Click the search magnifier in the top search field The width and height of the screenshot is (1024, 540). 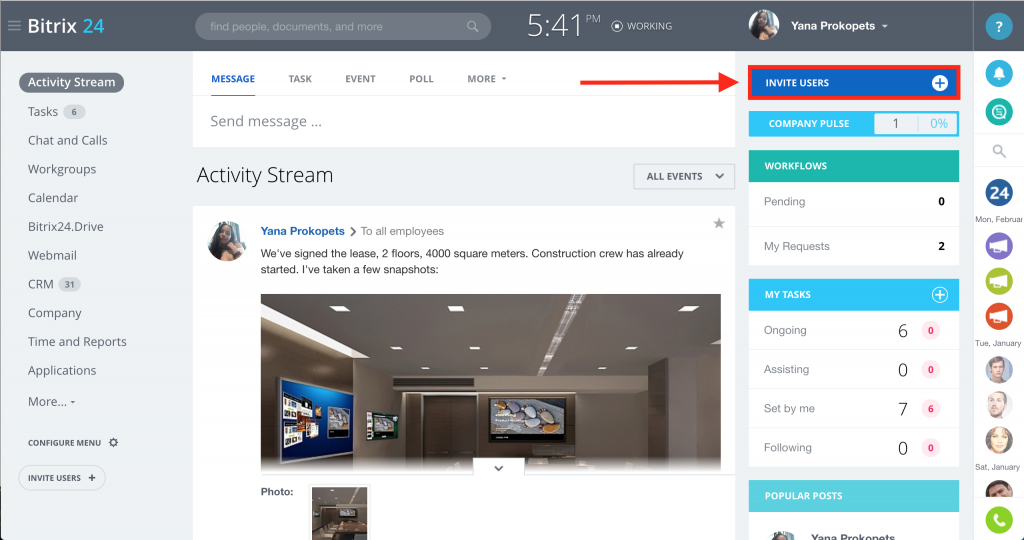472,27
